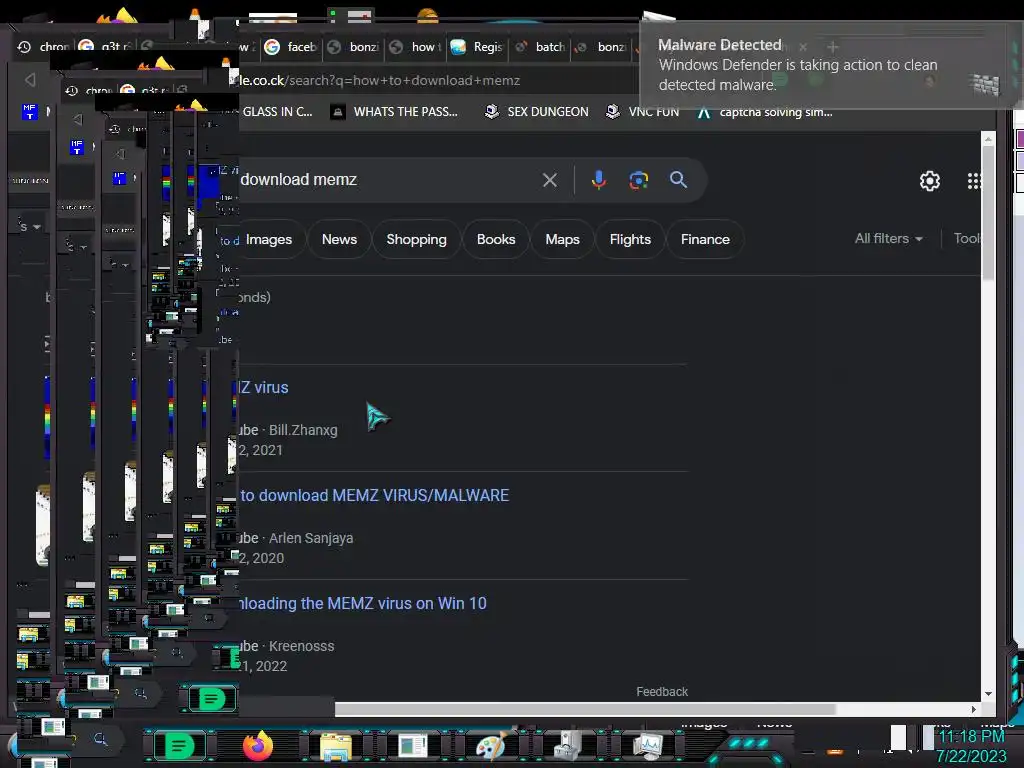This screenshot has width=1024, height=768.
Task: Click the vertical scrollbar down arrow
Action: (x=988, y=694)
